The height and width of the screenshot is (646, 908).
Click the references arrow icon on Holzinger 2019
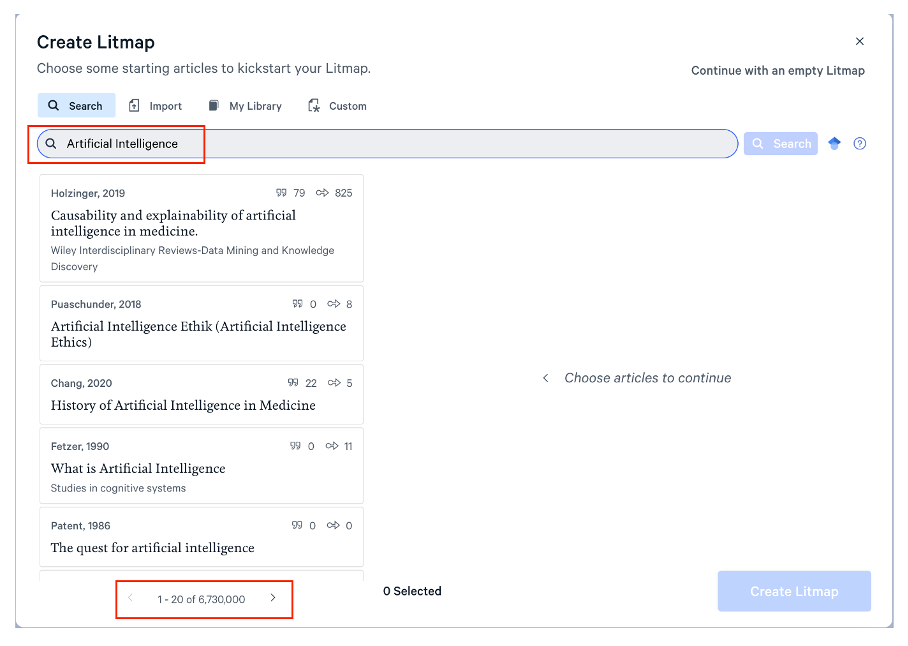click(323, 193)
